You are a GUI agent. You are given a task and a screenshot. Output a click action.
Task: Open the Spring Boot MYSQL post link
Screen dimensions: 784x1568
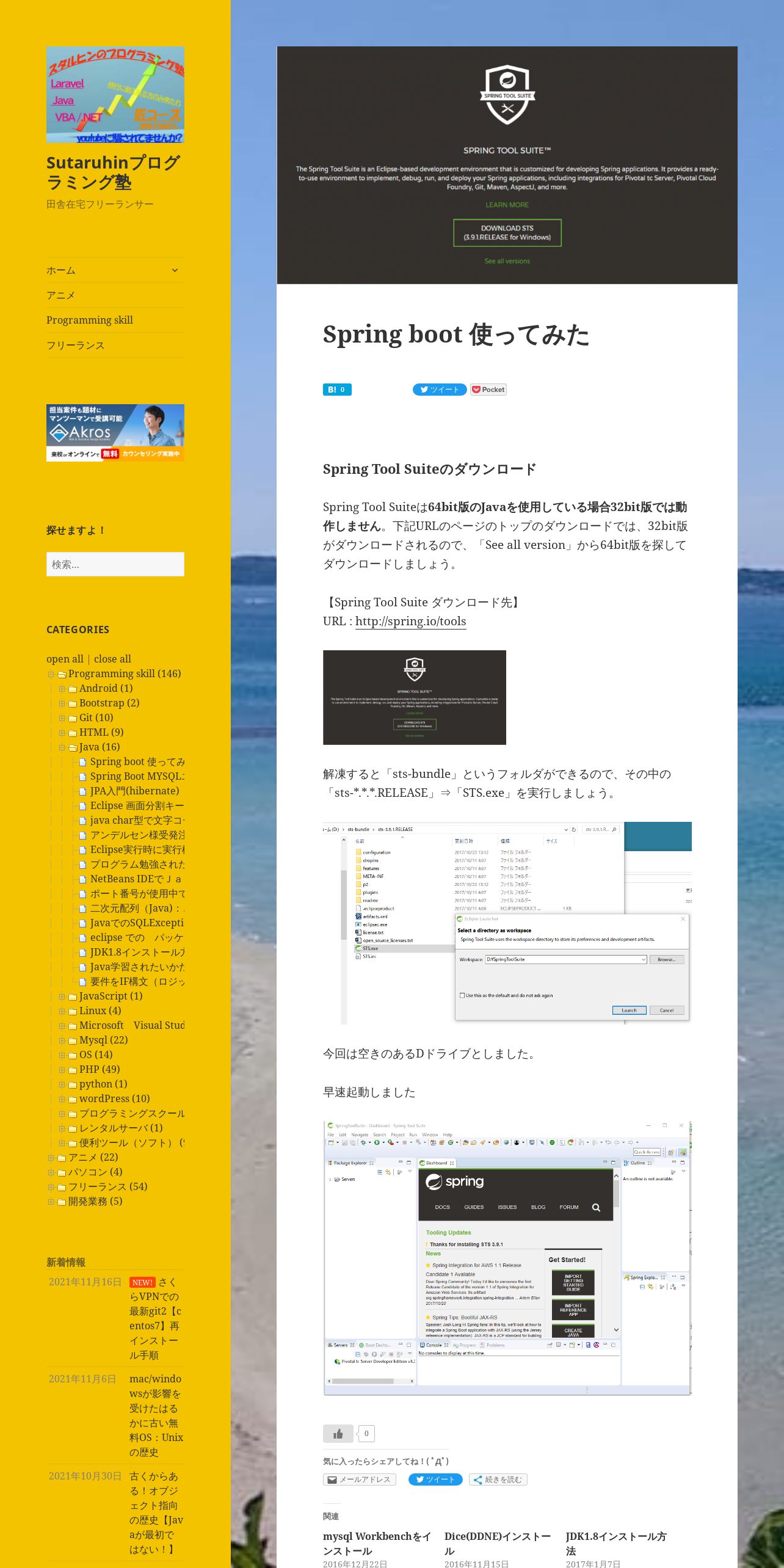tap(137, 776)
